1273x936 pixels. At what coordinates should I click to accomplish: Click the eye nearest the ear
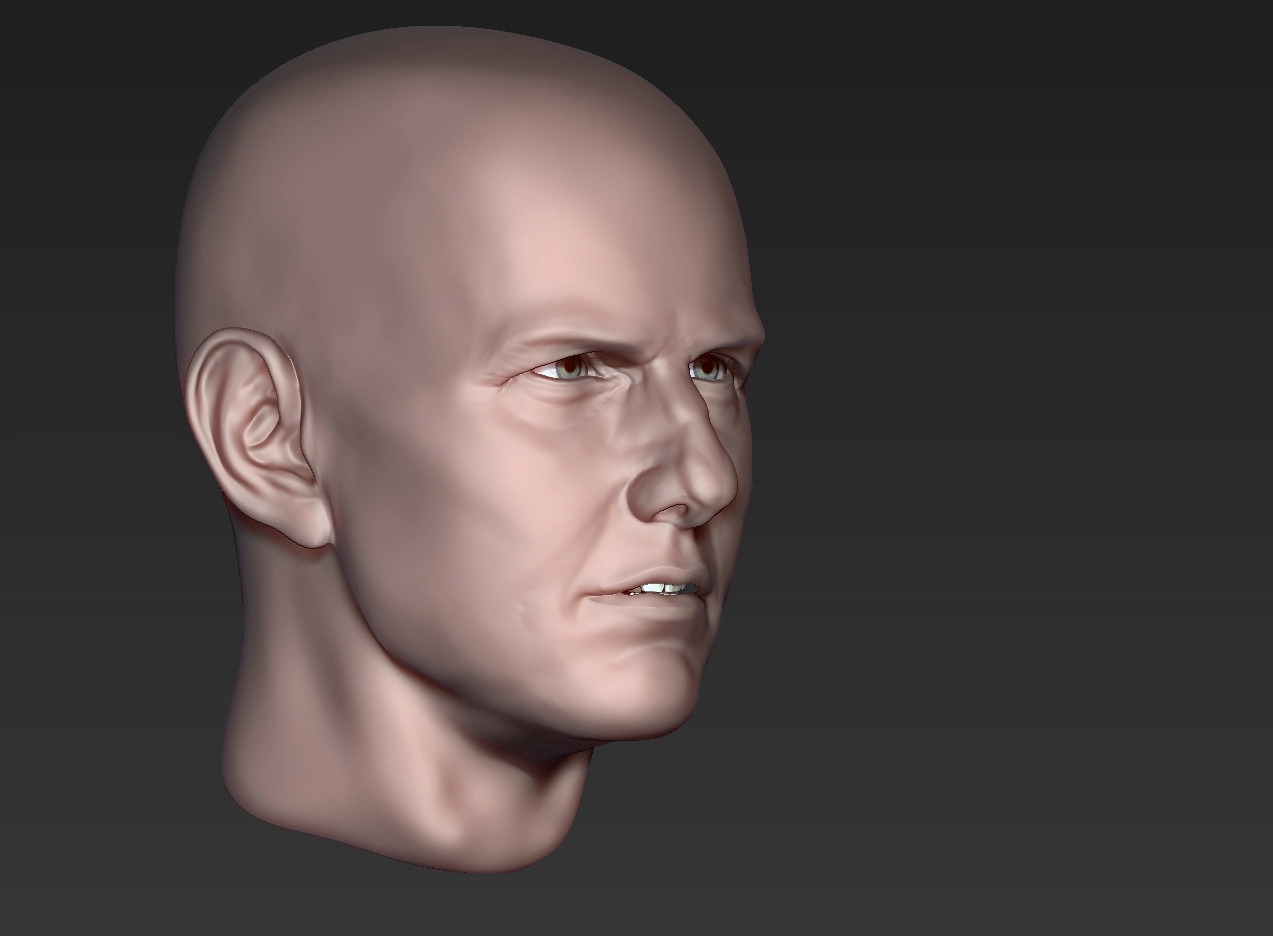tap(565, 370)
